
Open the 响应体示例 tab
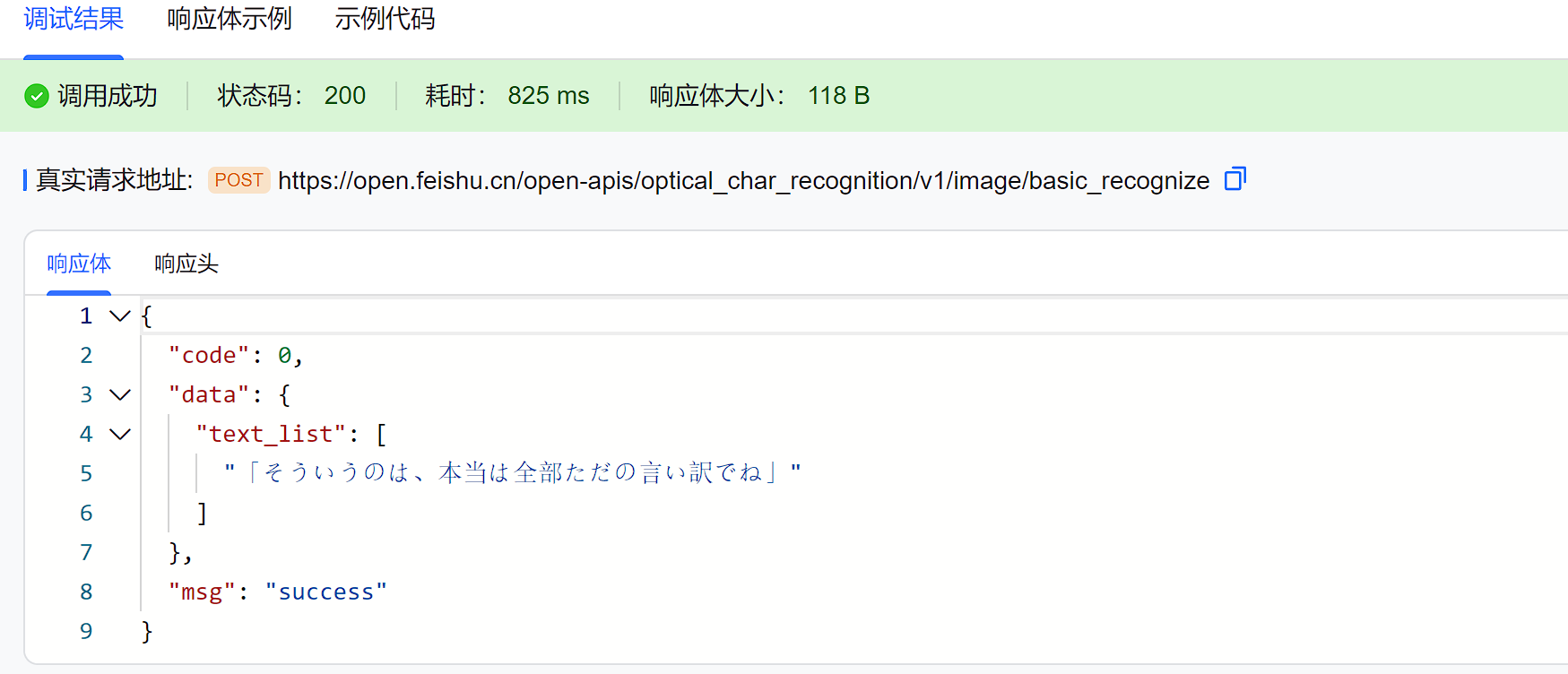[x=230, y=19]
